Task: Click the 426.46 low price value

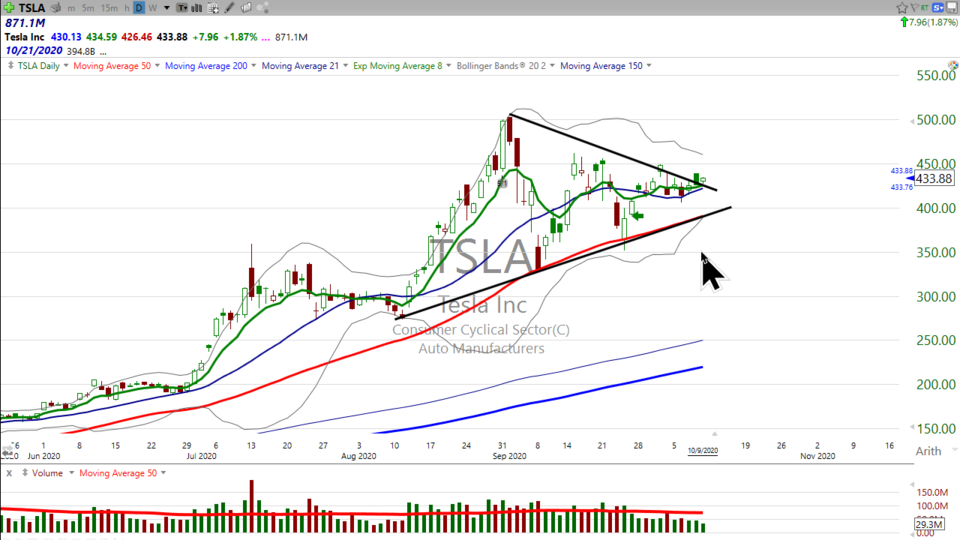Action: [137, 37]
